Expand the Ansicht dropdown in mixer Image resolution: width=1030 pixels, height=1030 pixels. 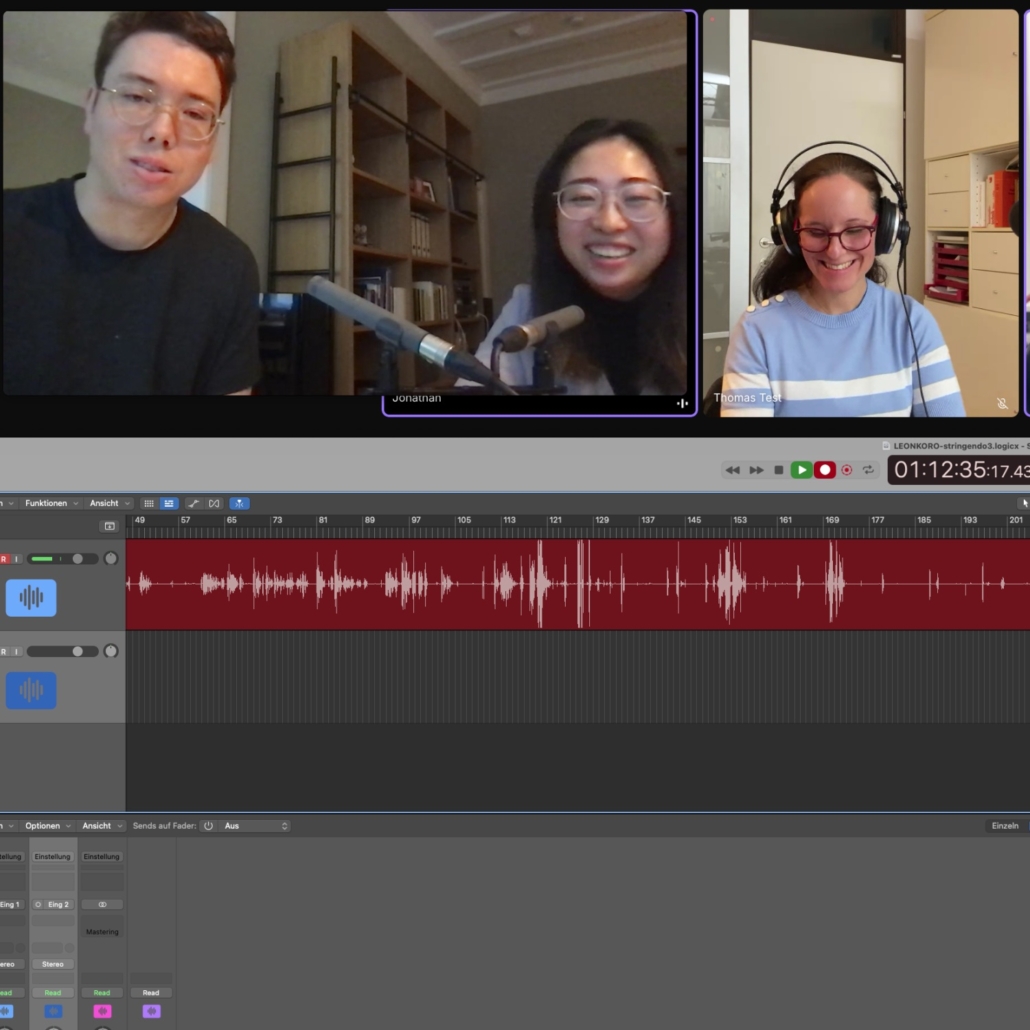102,826
